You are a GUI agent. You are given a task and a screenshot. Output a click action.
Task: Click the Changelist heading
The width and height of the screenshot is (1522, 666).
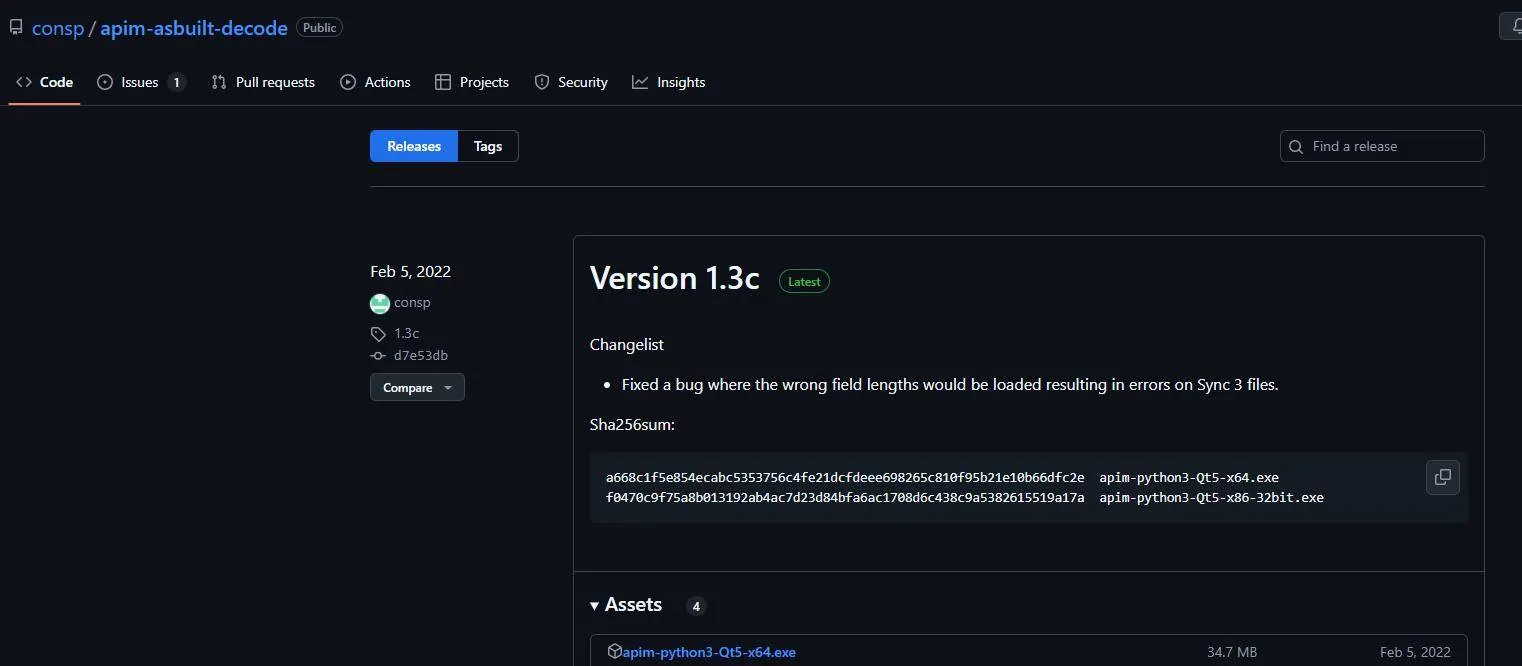(x=627, y=344)
